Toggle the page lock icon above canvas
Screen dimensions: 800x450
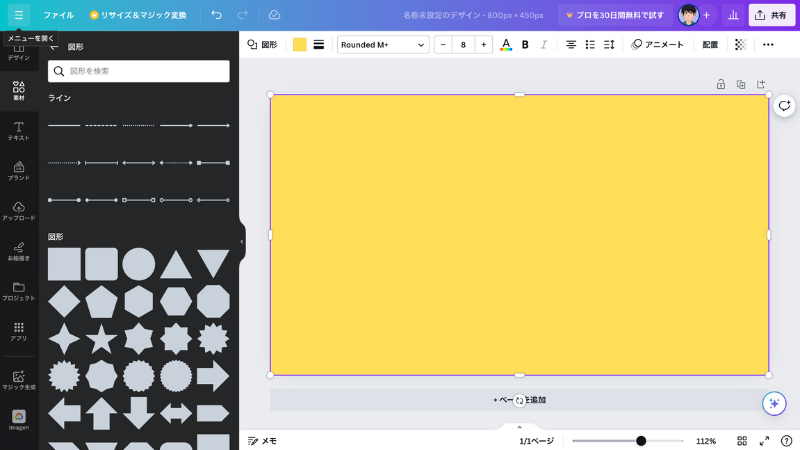[721, 84]
